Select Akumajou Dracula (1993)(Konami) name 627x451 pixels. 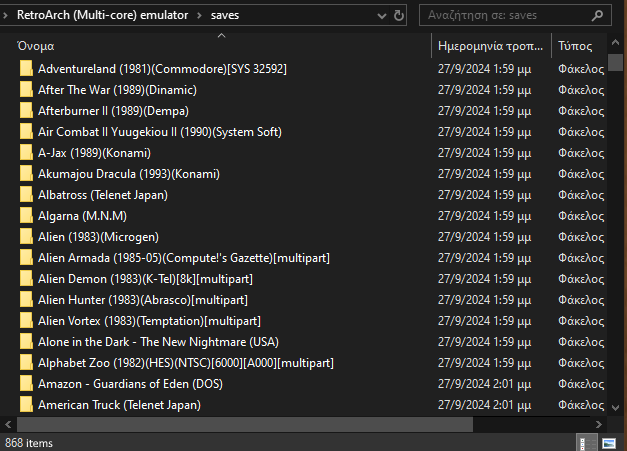click(129, 174)
